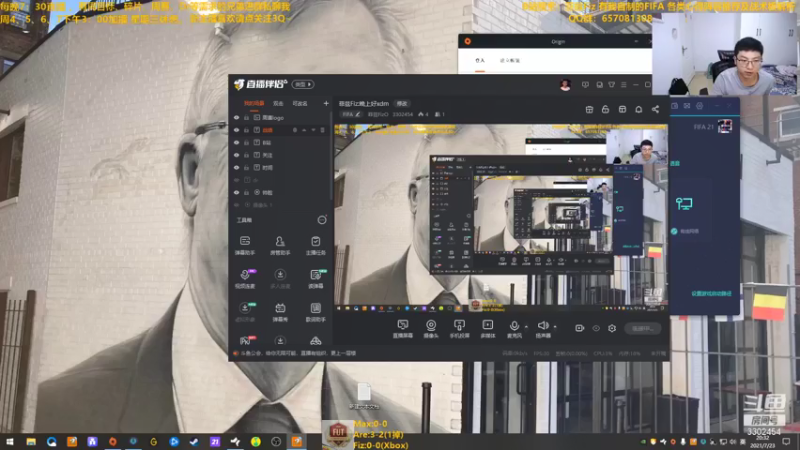Expand the speaker options arrow
The width and height of the screenshot is (800, 450).
[x=555, y=327]
